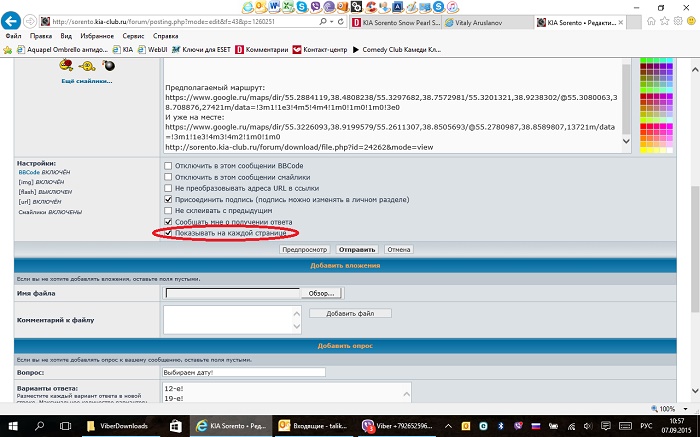Click the 'Обзор...' browse button
This screenshot has width=700, height=437.
(322, 293)
